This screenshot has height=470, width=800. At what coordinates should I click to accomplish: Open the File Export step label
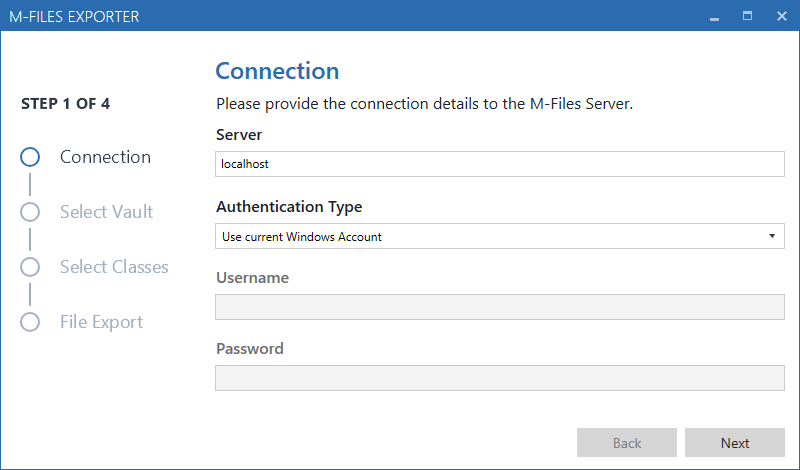101,322
